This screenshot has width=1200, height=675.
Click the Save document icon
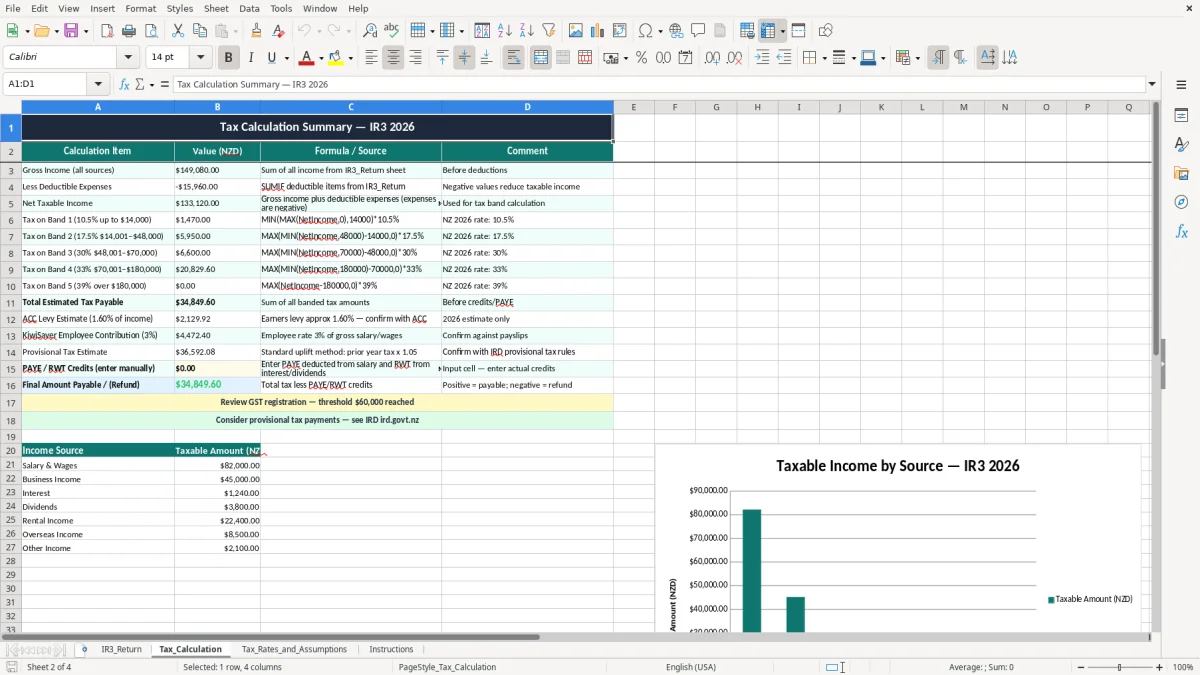click(71, 31)
